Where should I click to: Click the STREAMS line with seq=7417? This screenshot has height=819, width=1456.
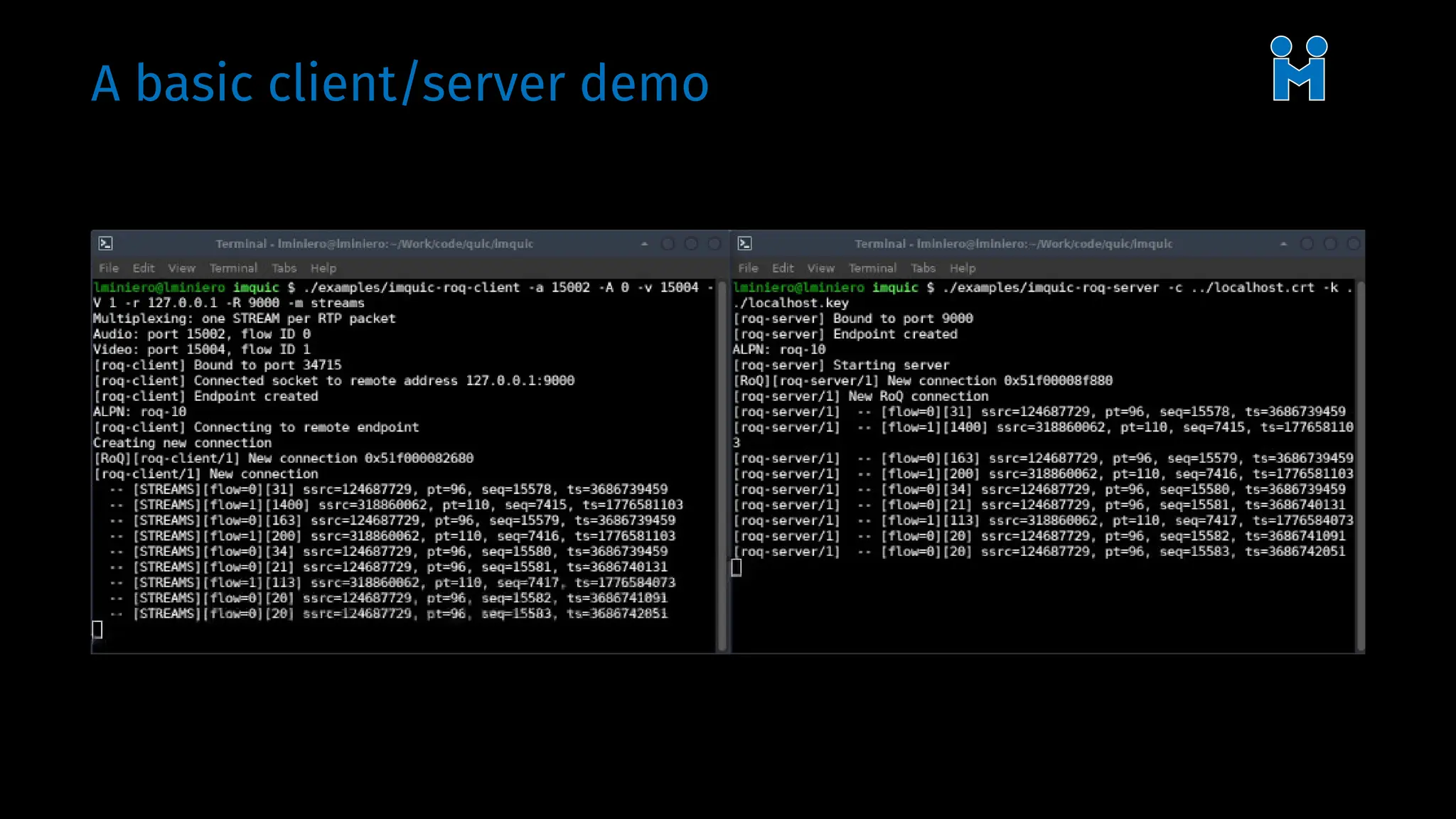(x=392, y=583)
